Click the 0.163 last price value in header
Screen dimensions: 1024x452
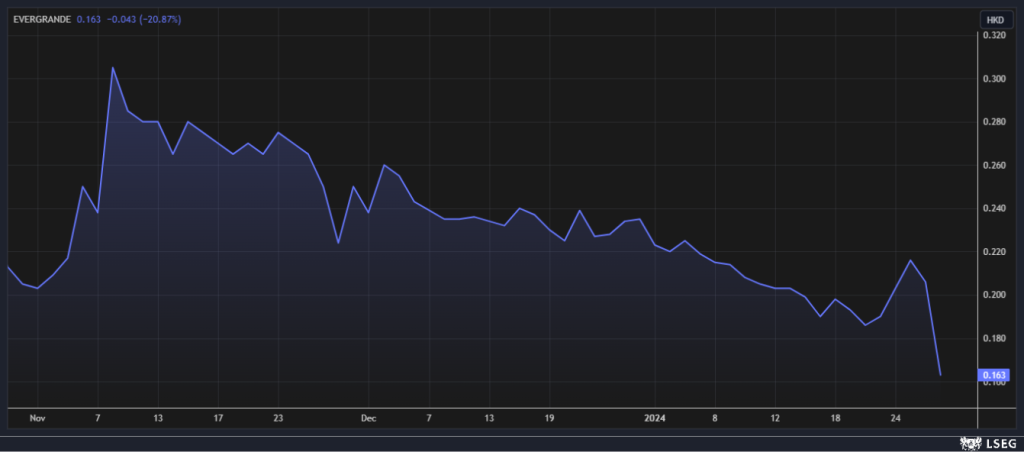(x=89, y=20)
